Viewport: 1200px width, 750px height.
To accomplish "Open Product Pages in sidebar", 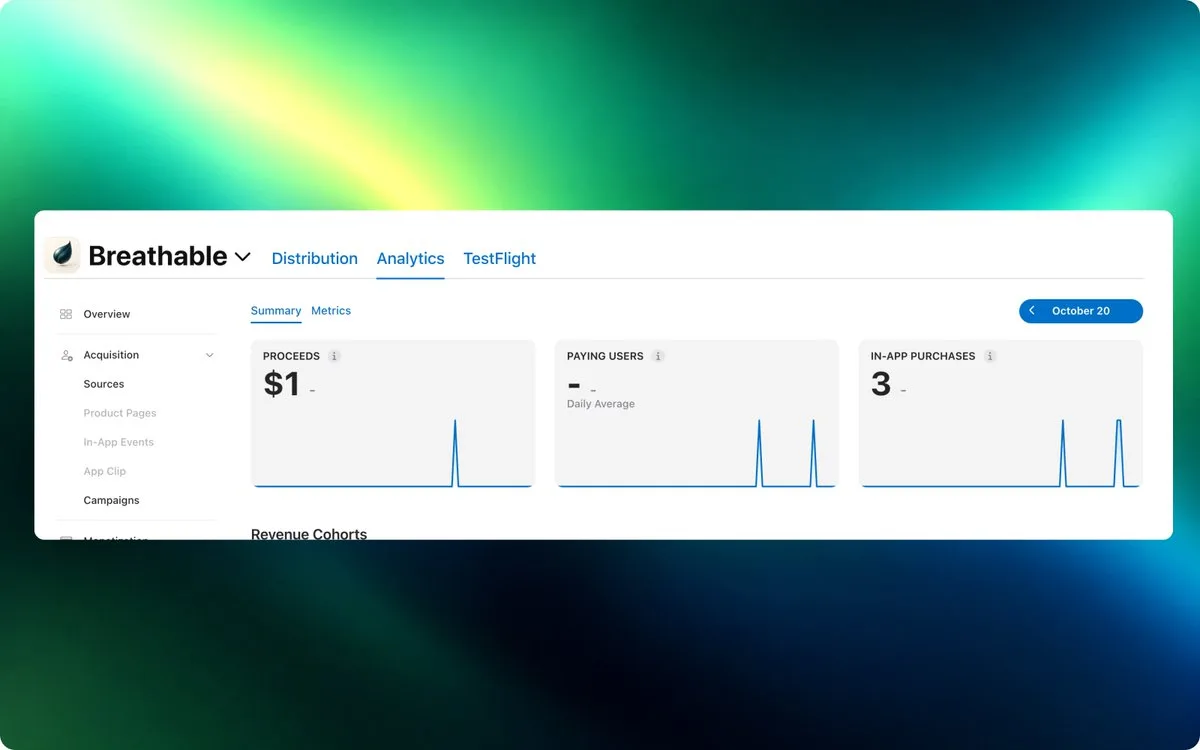I will [x=120, y=413].
